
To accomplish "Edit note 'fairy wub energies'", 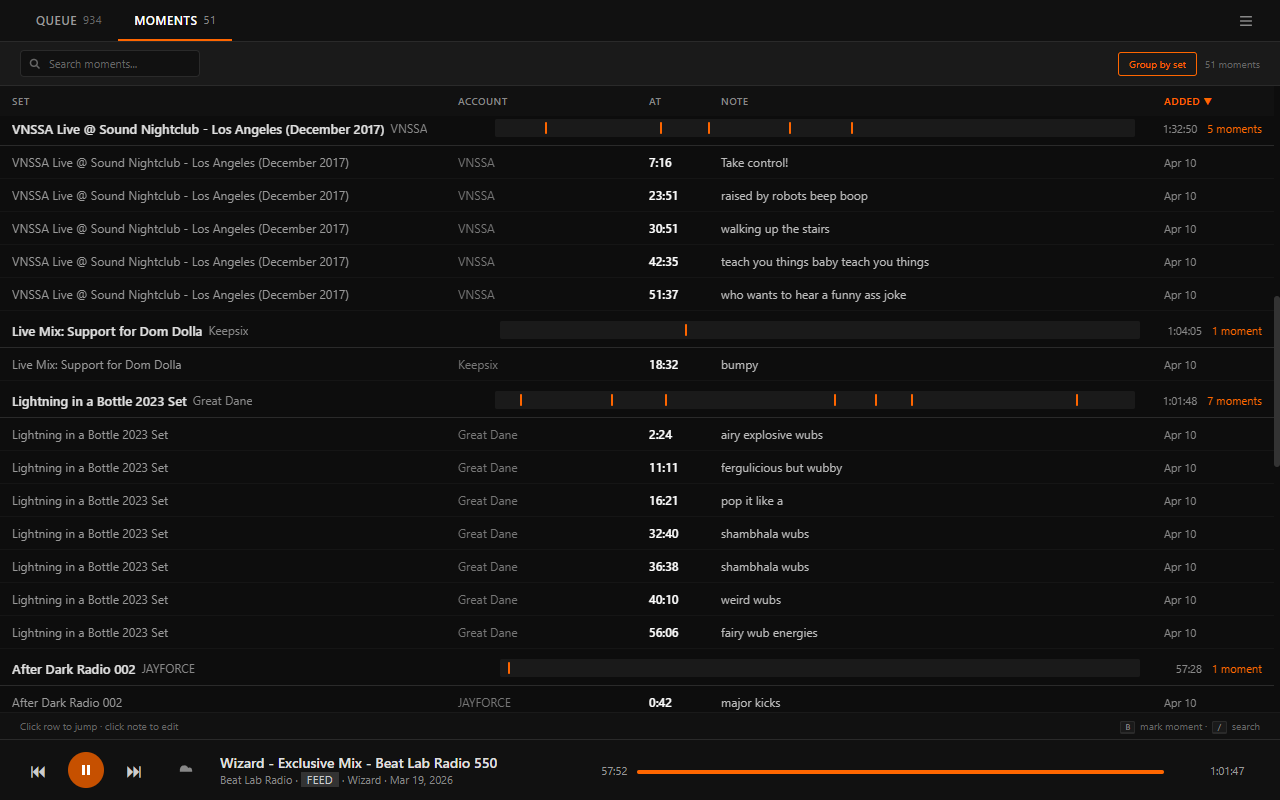I will (x=769, y=633).
